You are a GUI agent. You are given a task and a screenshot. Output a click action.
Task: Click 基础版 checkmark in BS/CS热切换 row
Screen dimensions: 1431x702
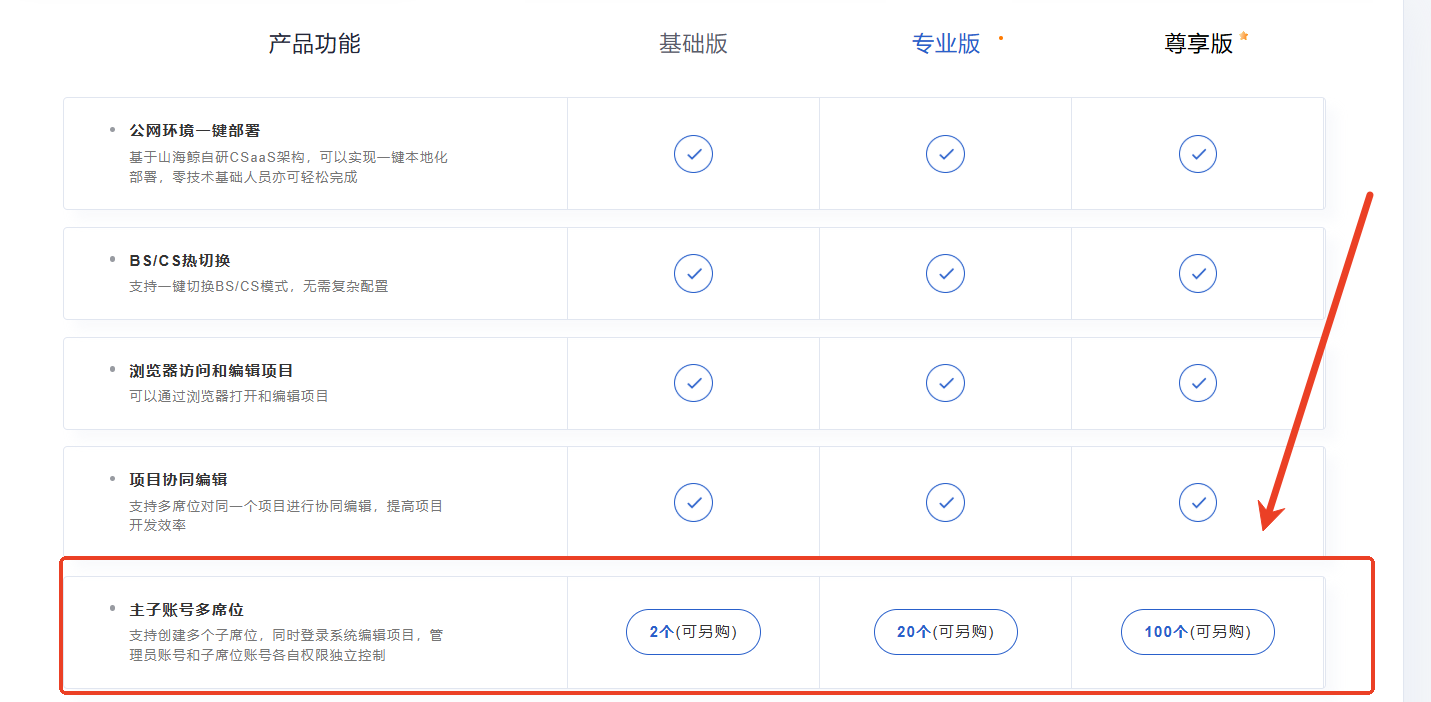click(x=693, y=273)
